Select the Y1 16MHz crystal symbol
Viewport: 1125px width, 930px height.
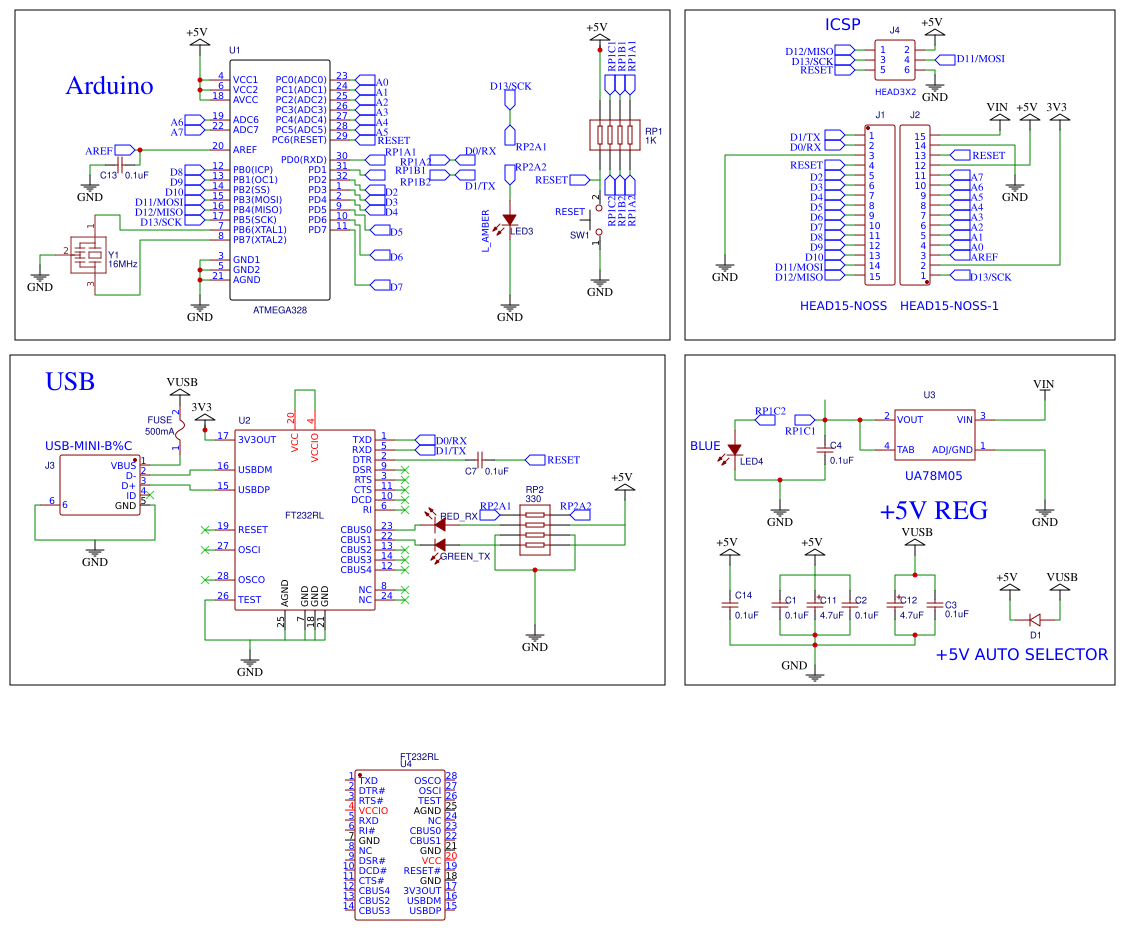click(89, 255)
